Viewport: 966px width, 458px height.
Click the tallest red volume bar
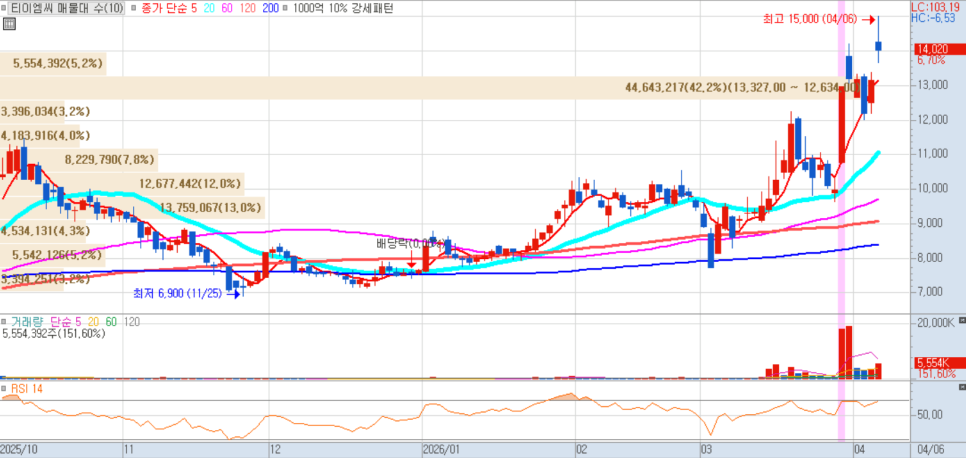tap(849, 352)
